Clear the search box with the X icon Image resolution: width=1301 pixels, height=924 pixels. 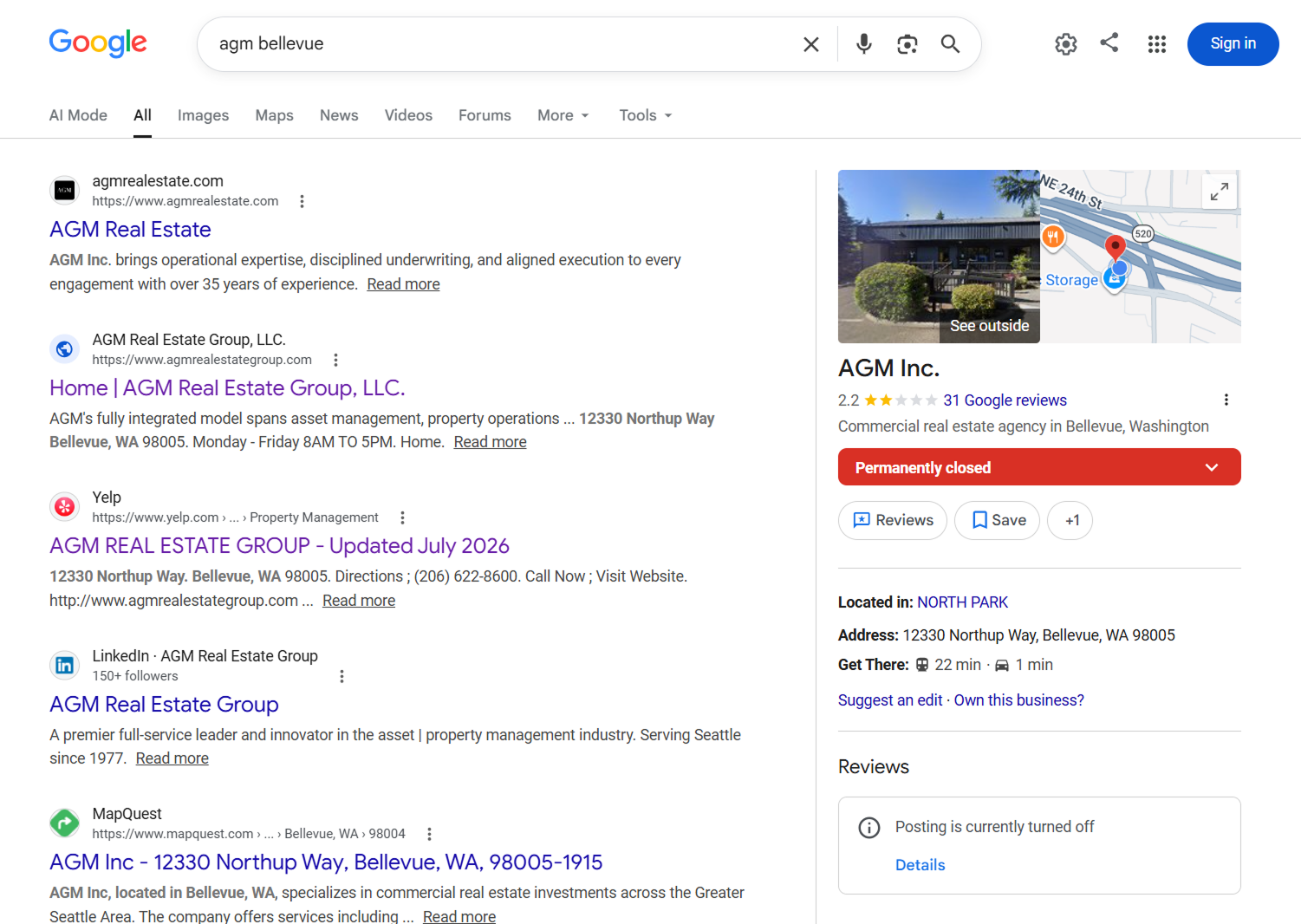[811, 44]
